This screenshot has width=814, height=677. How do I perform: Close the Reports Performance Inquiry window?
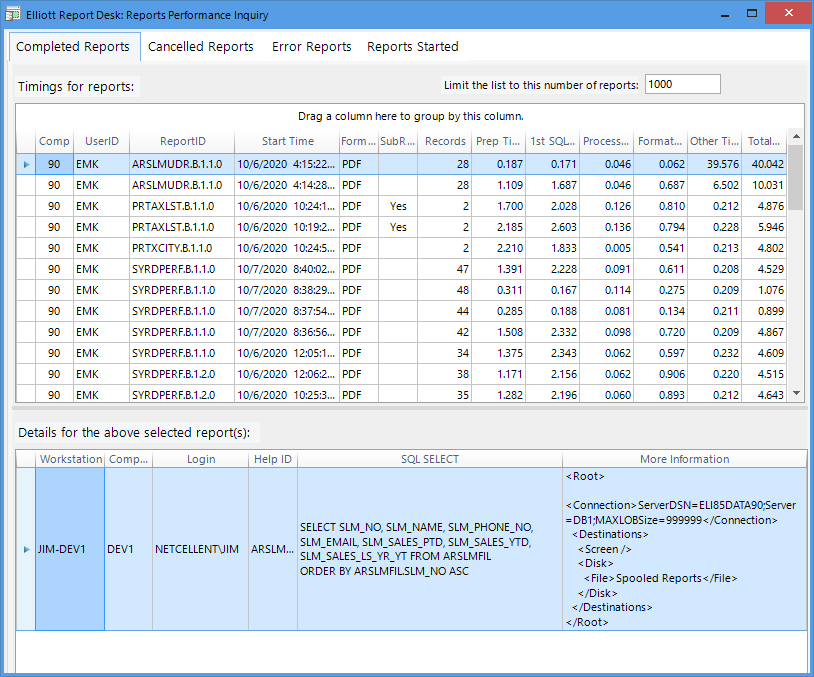point(789,13)
